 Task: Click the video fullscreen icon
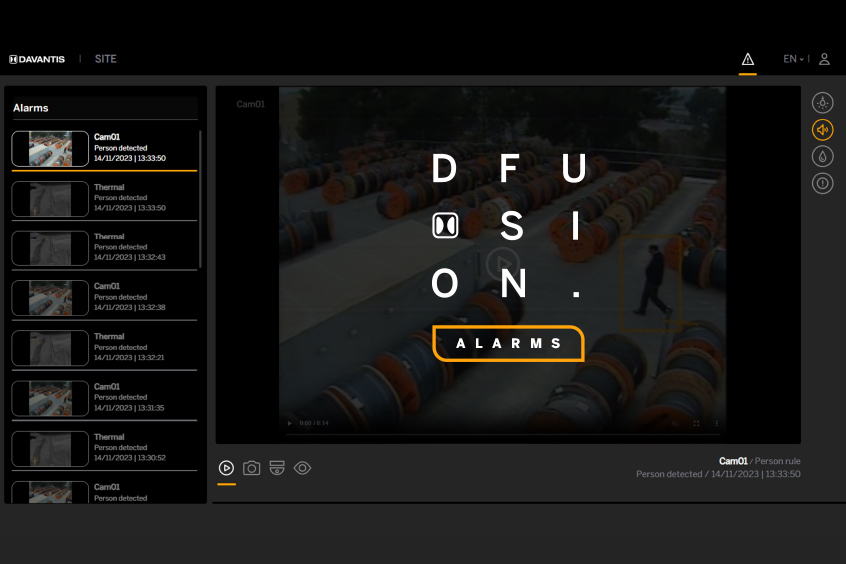tap(696, 423)
